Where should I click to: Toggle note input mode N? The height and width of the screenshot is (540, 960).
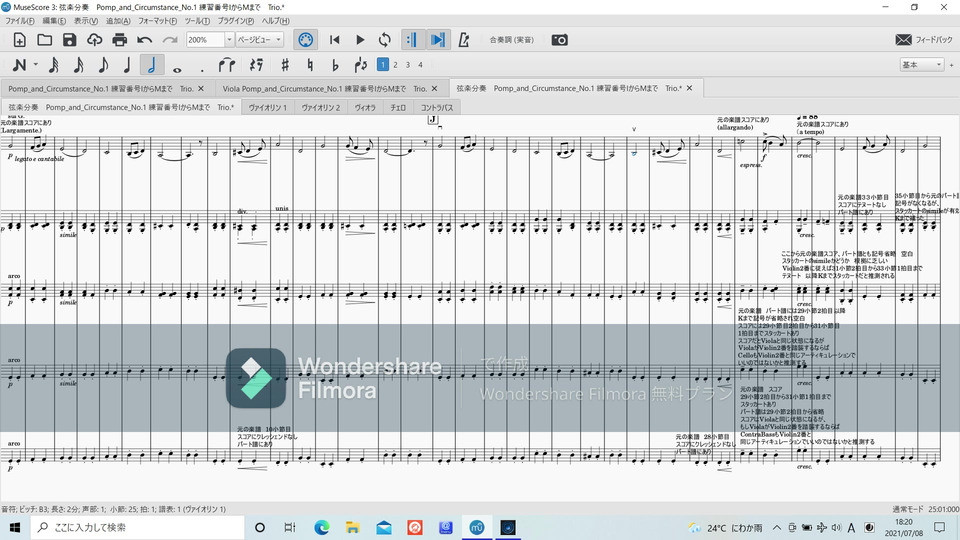coord(19,64)
